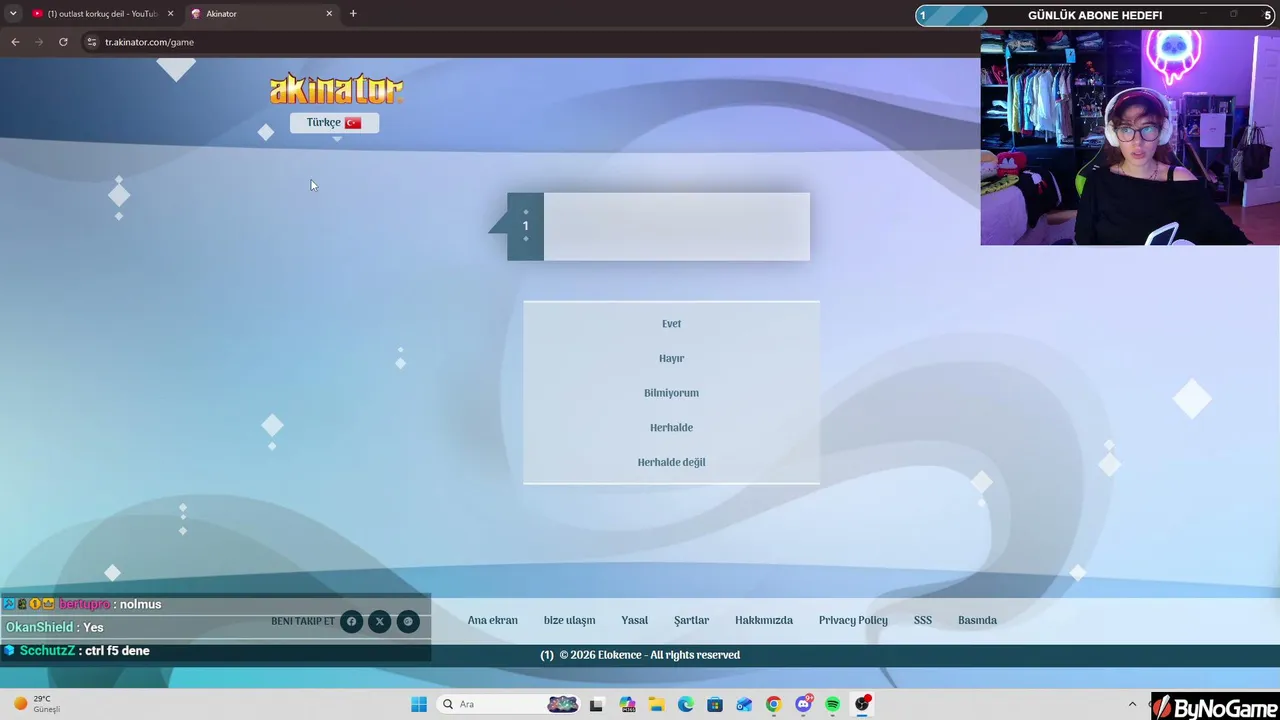Switch to the outlast YouTube tab
The width and height of the screenshot is (1280, 720).
(x=102, y=14)
